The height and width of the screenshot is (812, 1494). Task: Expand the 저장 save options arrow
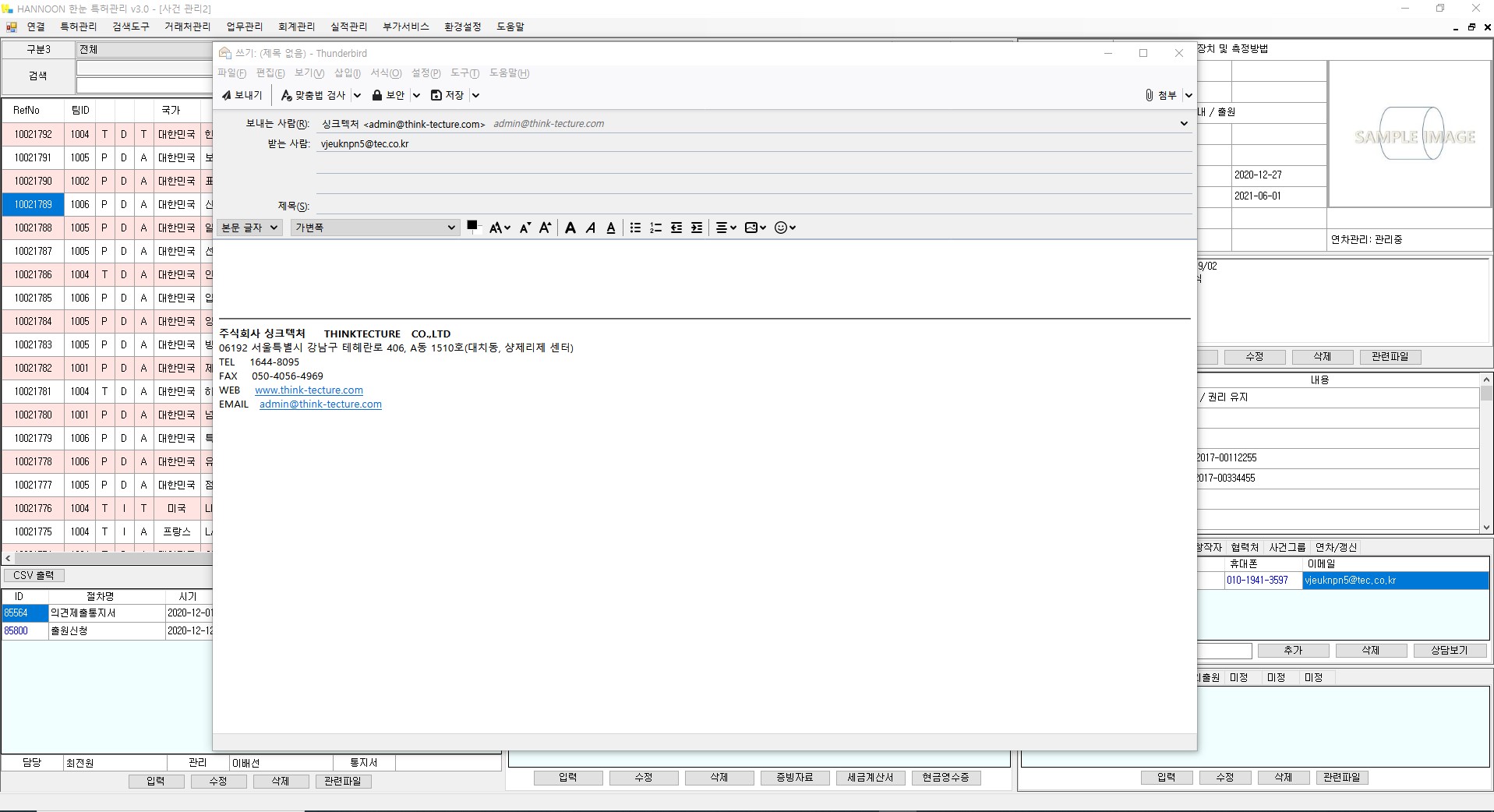click(475, 95)
